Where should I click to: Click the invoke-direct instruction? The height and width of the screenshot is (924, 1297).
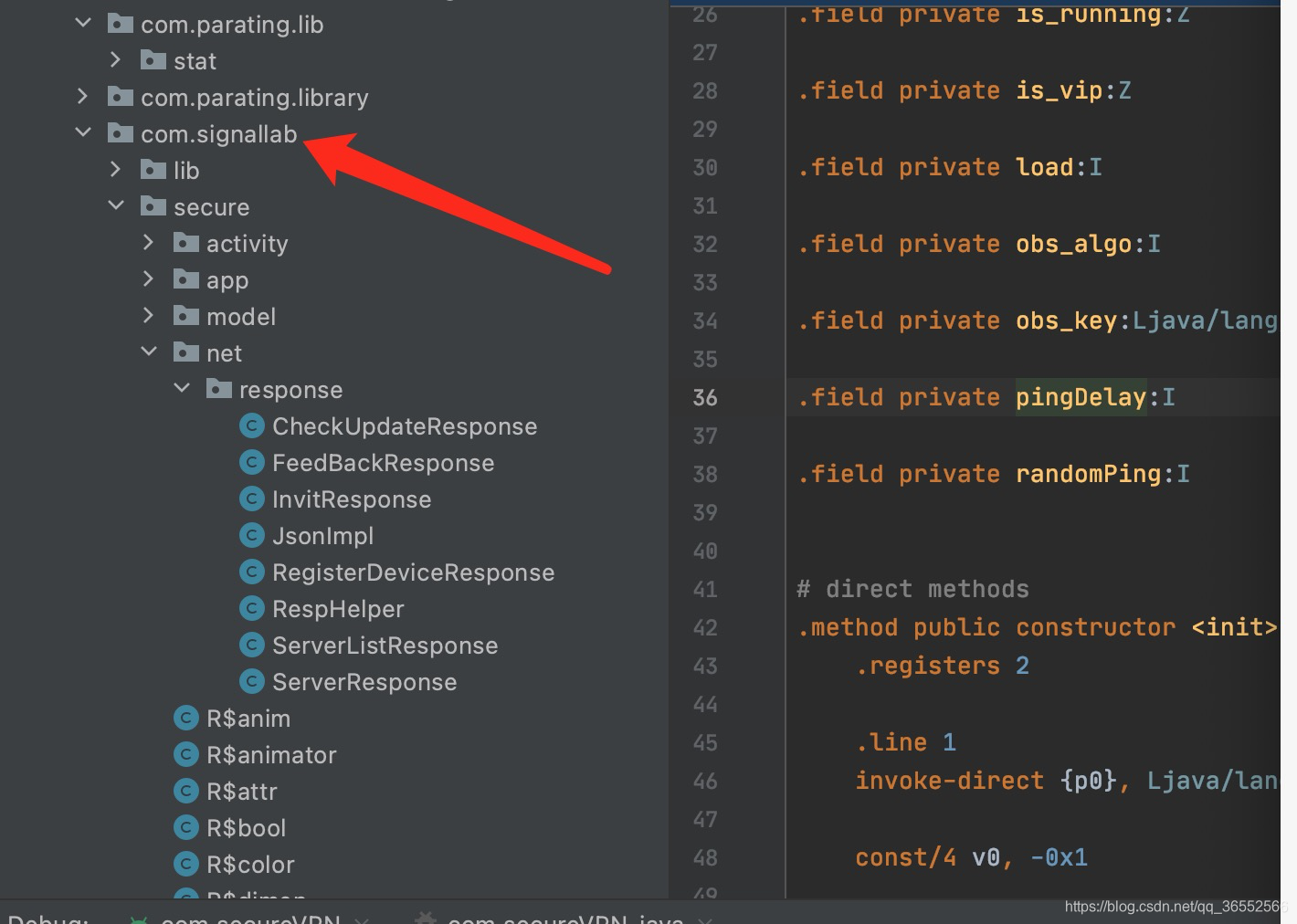[x=949, y=781]
